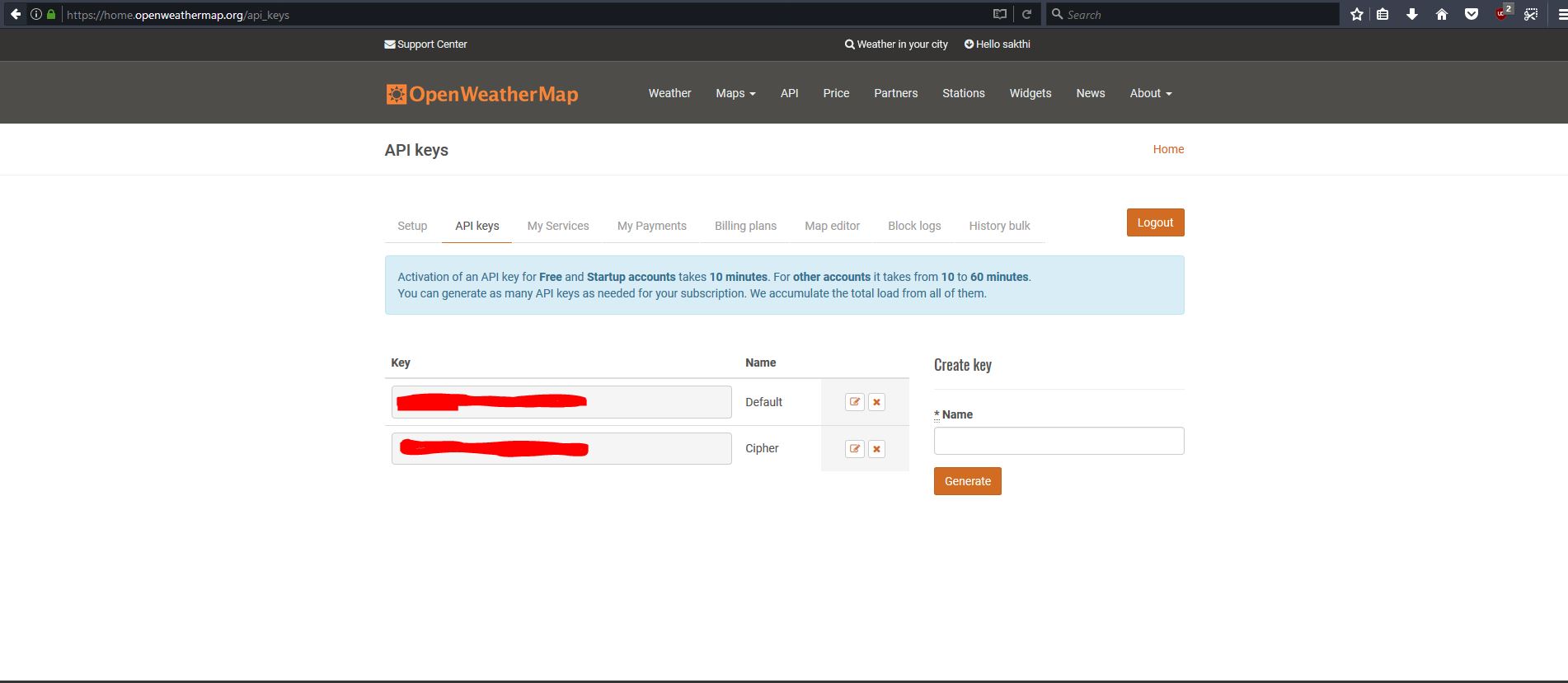The height and width of the screenshot is (683, 1568).
Task: Reload the page with refresh icon
Action: (x=1026, y=14)
